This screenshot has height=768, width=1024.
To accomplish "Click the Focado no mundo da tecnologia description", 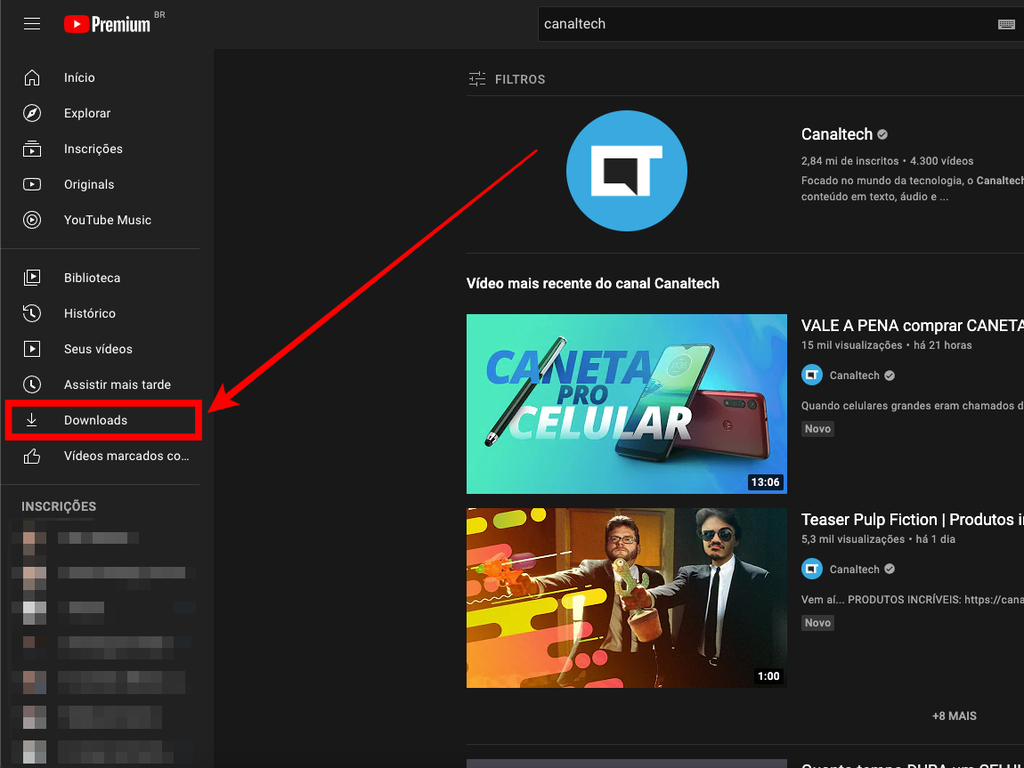I will point(912,188).
